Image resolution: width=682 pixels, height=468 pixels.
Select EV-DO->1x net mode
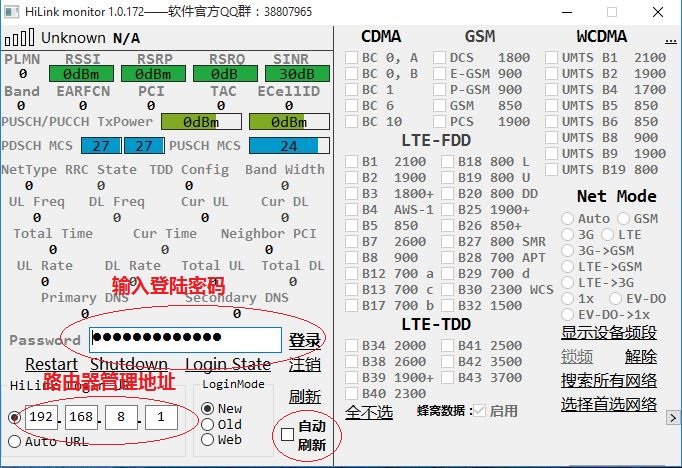567,314
